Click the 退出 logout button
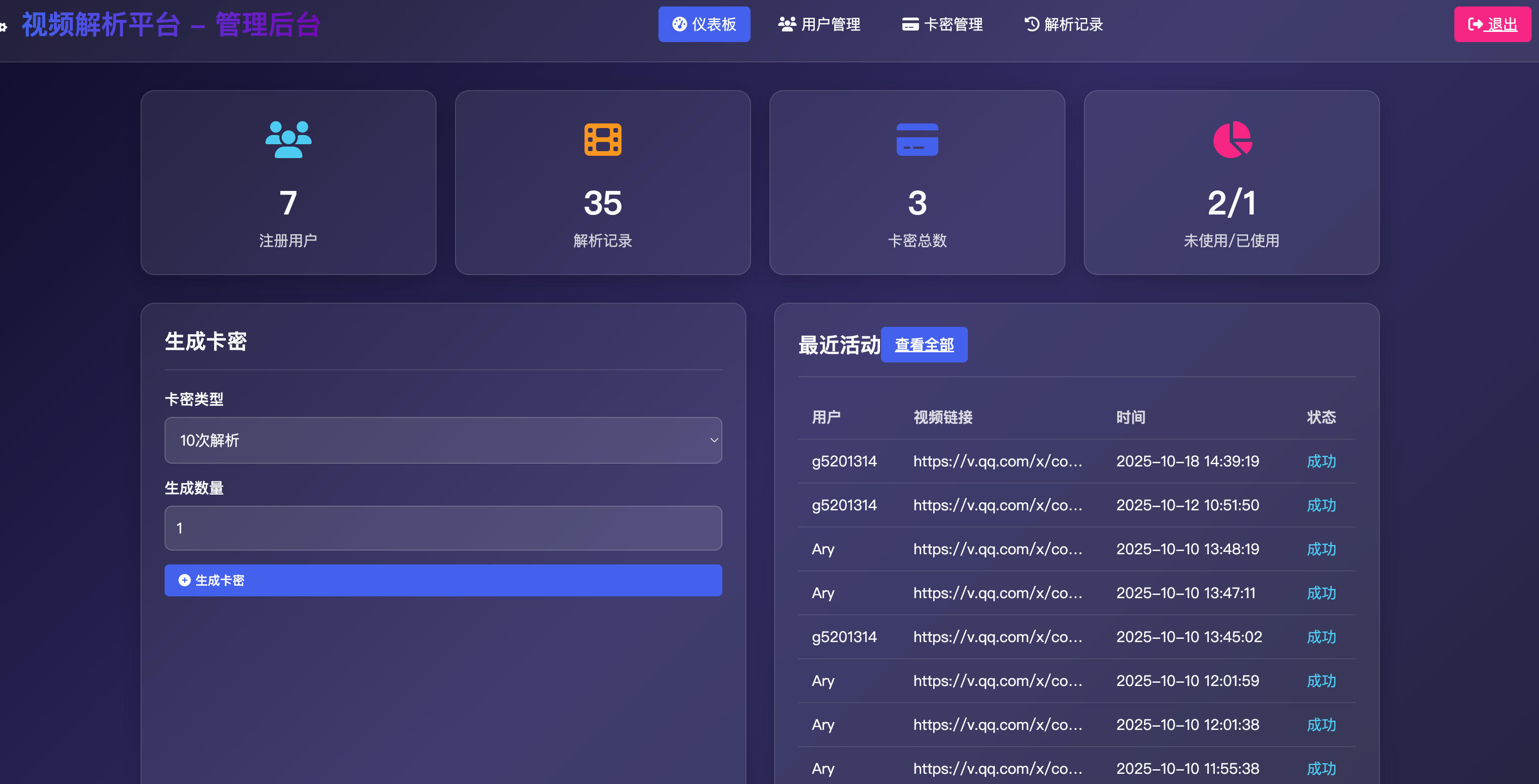Image resolution: width=1539 pixels, height=784 pixels. coord(1492,24)
